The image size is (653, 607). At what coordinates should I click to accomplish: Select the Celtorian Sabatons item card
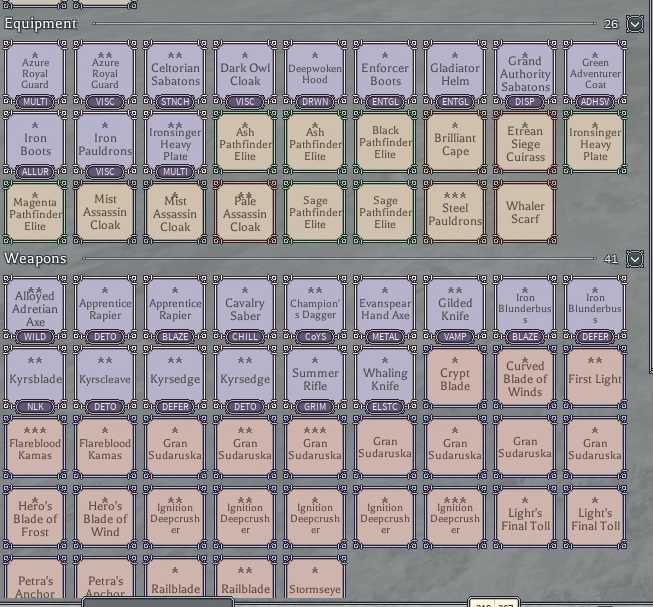[175, 73]
